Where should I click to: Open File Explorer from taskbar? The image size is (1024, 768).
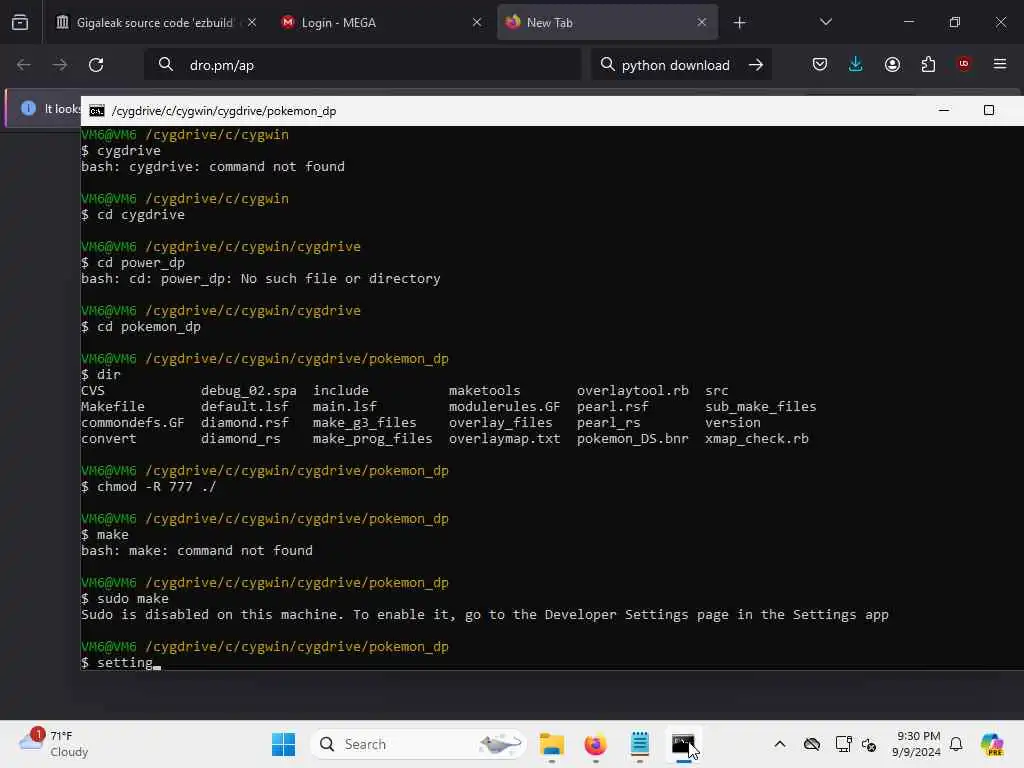[x=552, y=744]
